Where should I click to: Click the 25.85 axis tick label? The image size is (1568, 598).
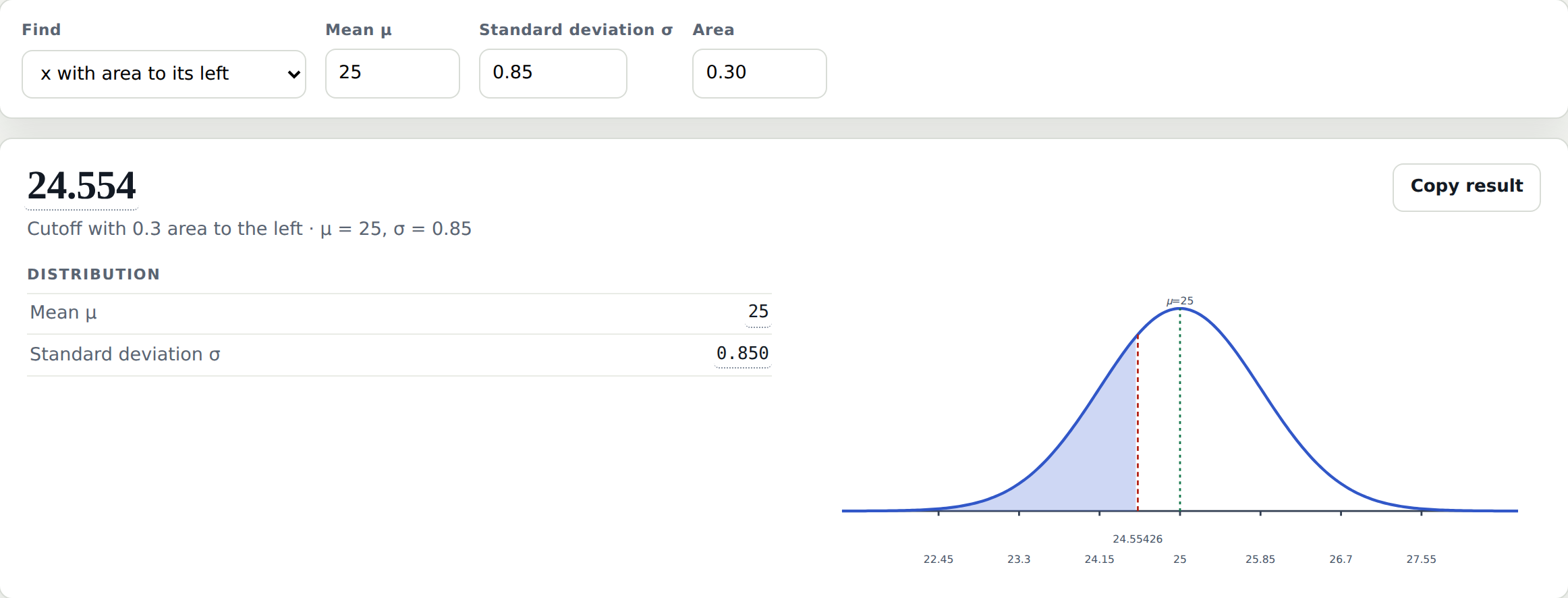pos(1260,559)
